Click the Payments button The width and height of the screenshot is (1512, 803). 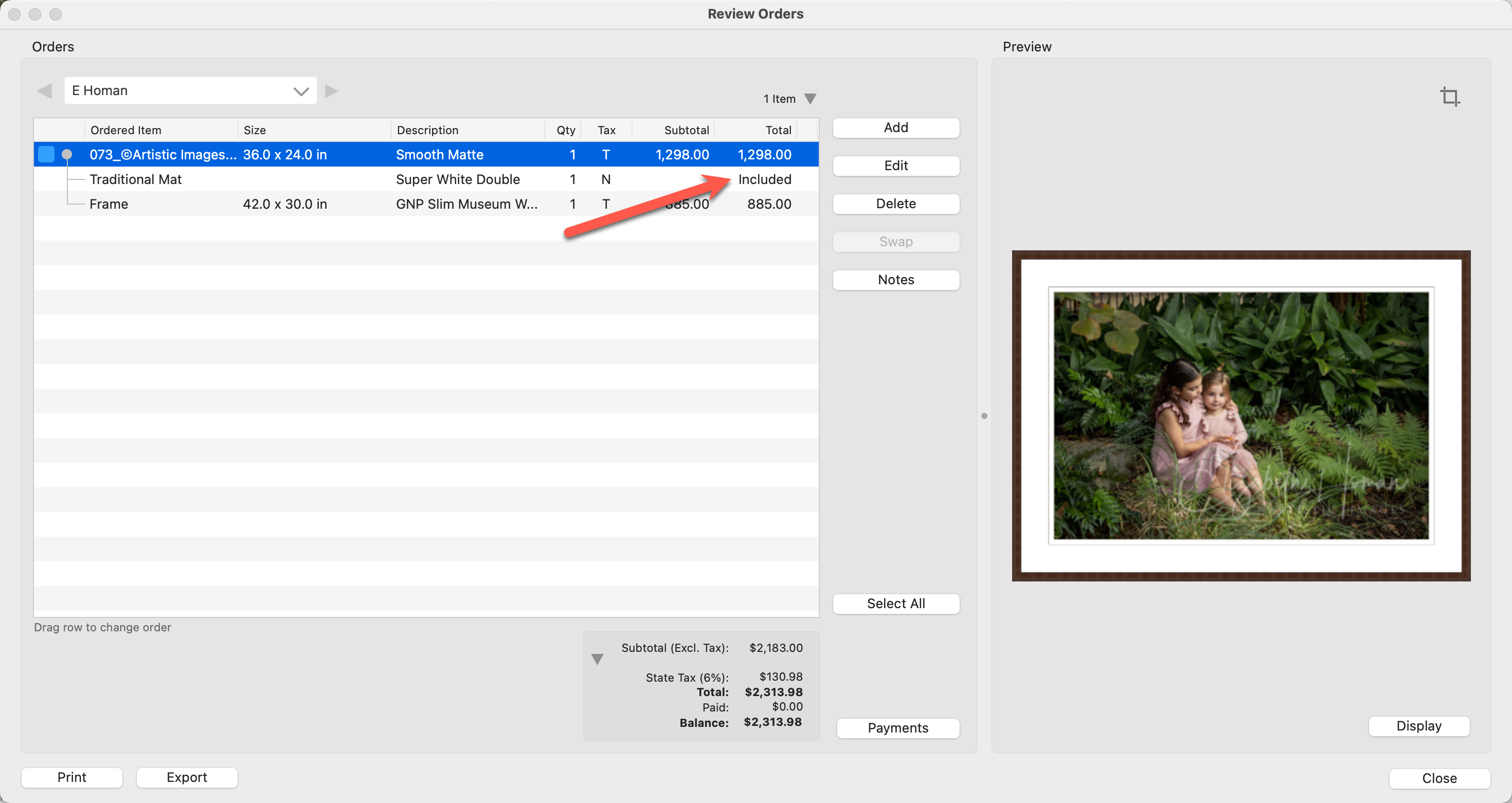point(897,728)
